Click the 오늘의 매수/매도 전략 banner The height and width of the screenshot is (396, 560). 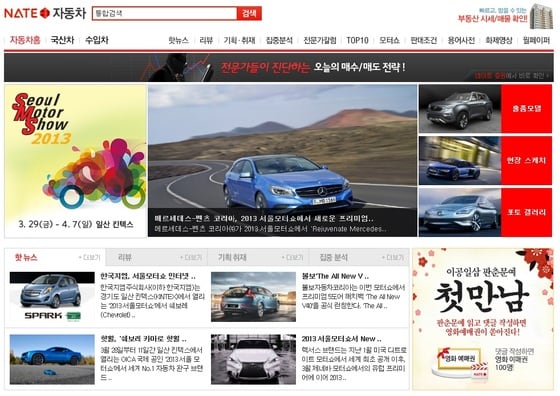pyautogui.click(x=279, y=67)
